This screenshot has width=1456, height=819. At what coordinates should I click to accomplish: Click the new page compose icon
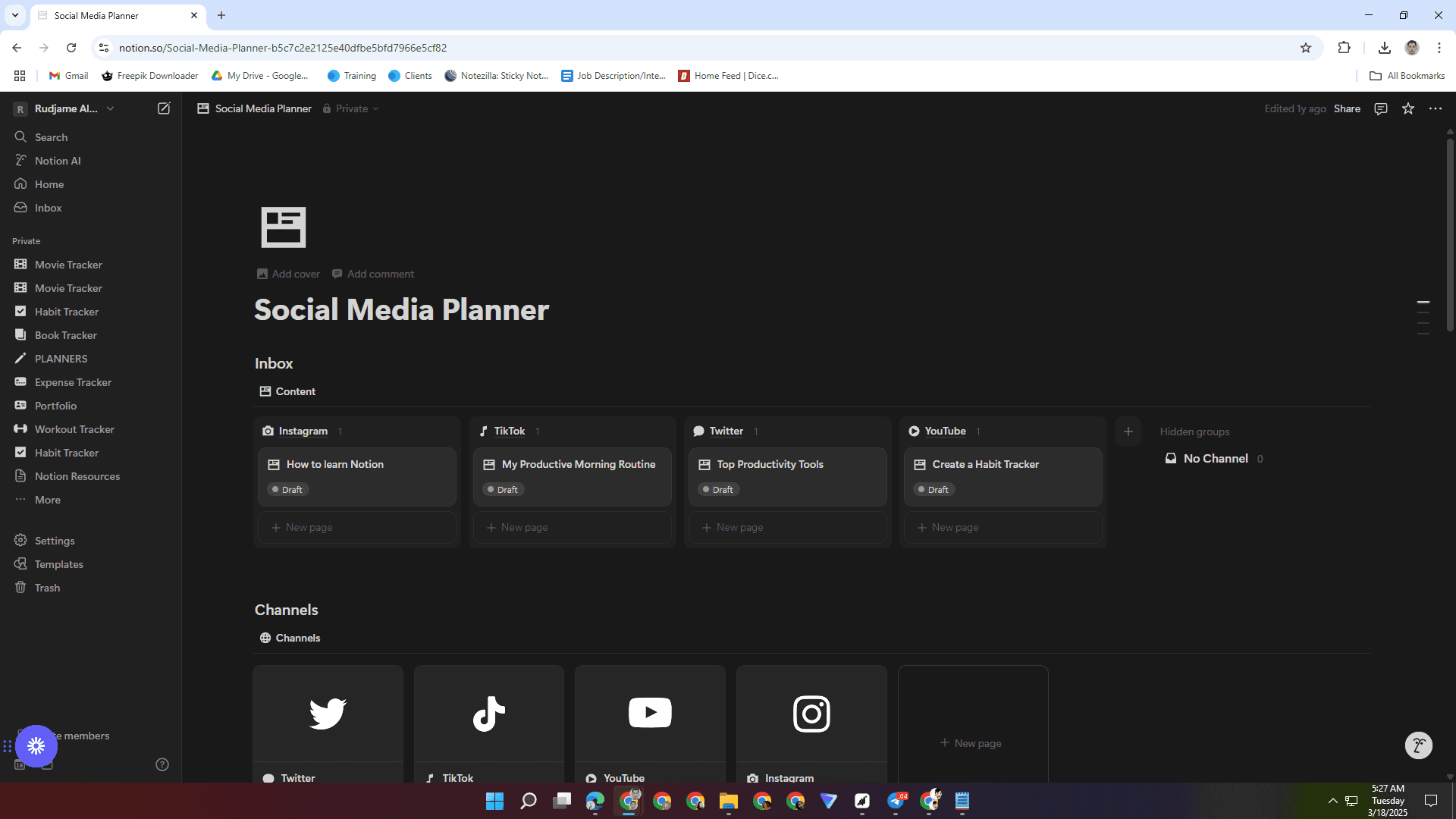[164, 108]
